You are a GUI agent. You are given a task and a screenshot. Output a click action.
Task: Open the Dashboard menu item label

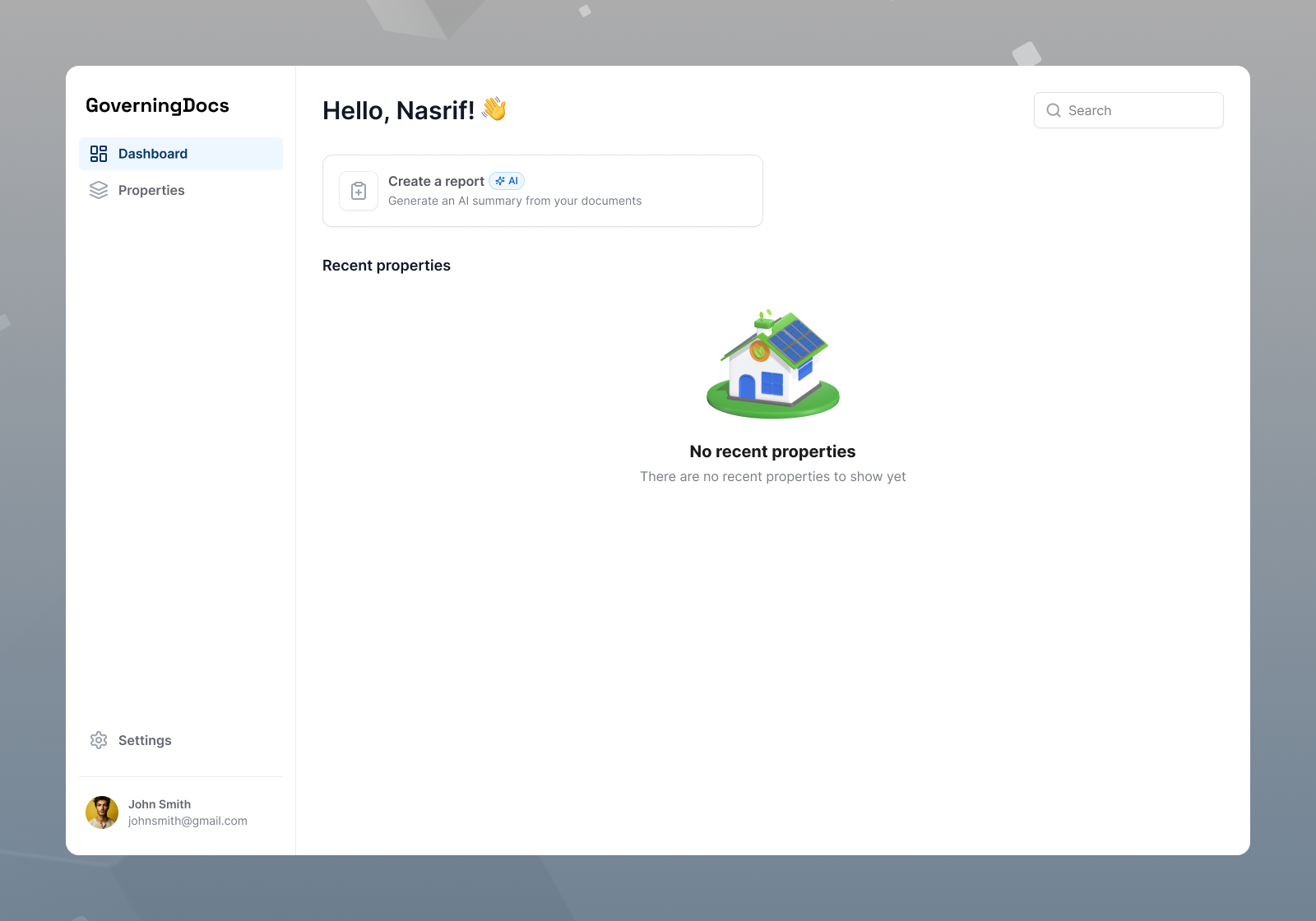[153, 154]
